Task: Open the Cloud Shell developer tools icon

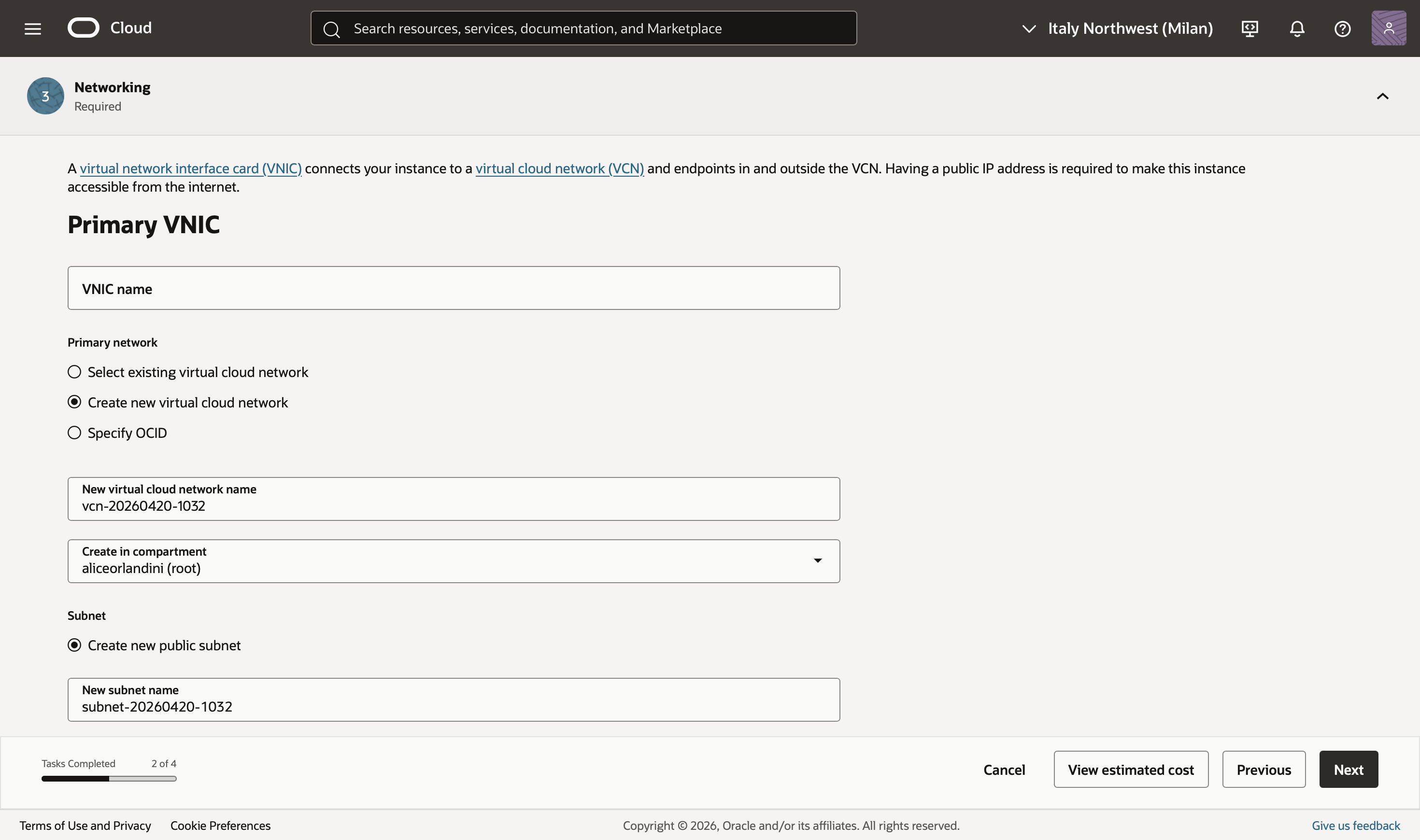Action: click(1250, 28)
